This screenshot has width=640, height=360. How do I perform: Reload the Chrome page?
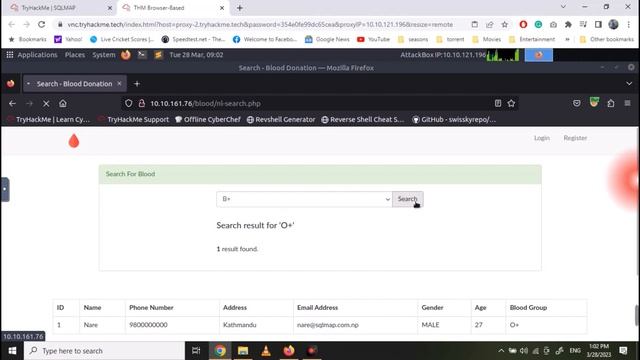[42, 24]
